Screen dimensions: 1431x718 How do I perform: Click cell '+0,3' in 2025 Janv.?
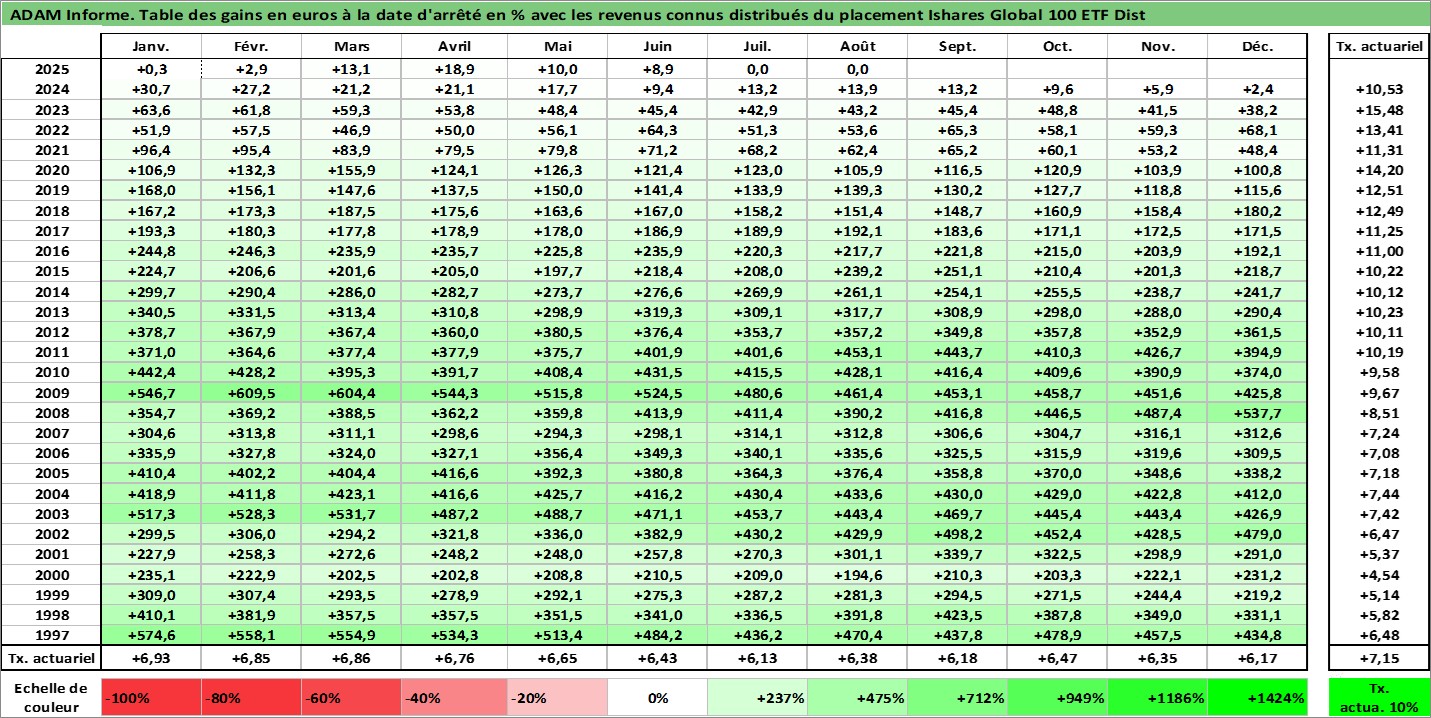click(151, 69)
